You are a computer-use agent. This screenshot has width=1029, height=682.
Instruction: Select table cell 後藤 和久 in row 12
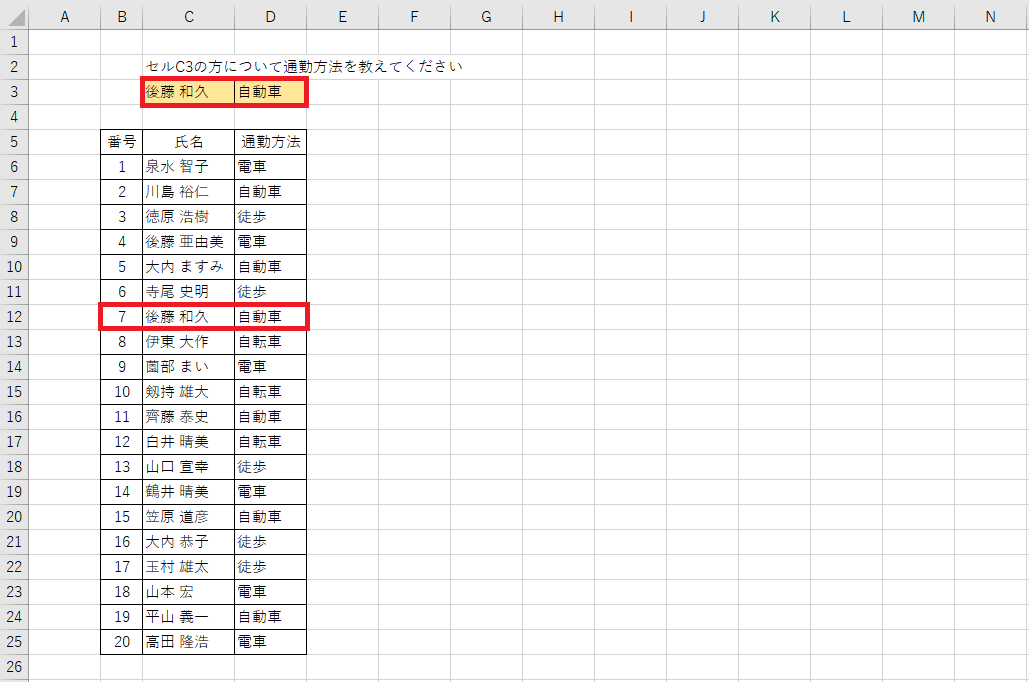point(188,317)
